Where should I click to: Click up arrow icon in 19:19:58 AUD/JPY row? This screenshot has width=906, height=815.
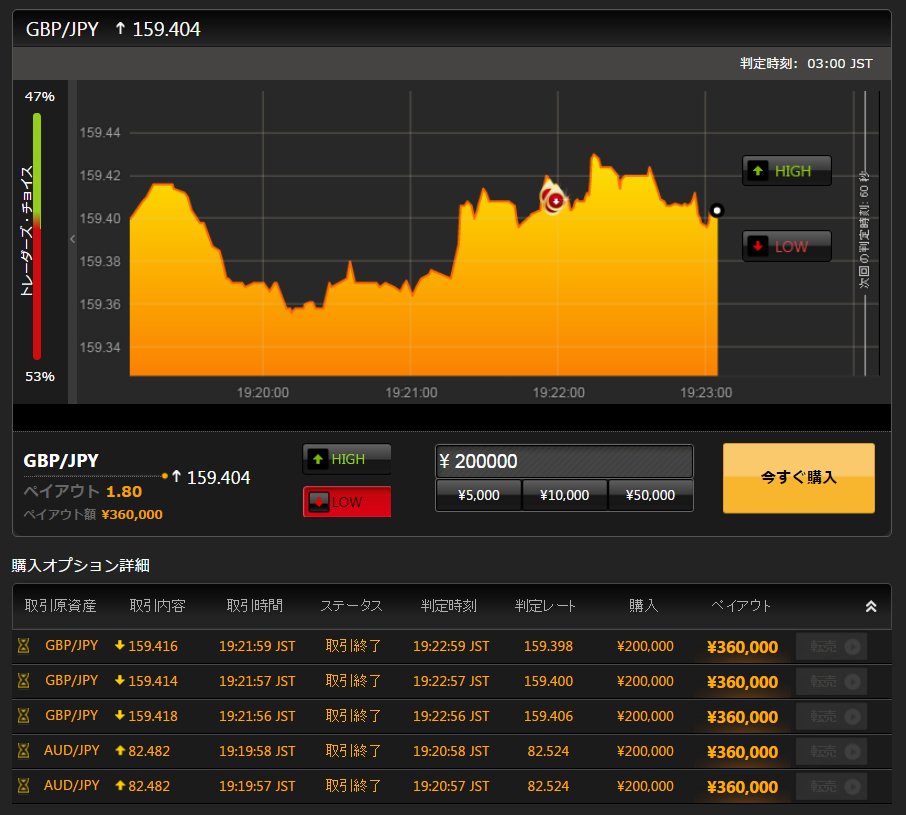120,750
